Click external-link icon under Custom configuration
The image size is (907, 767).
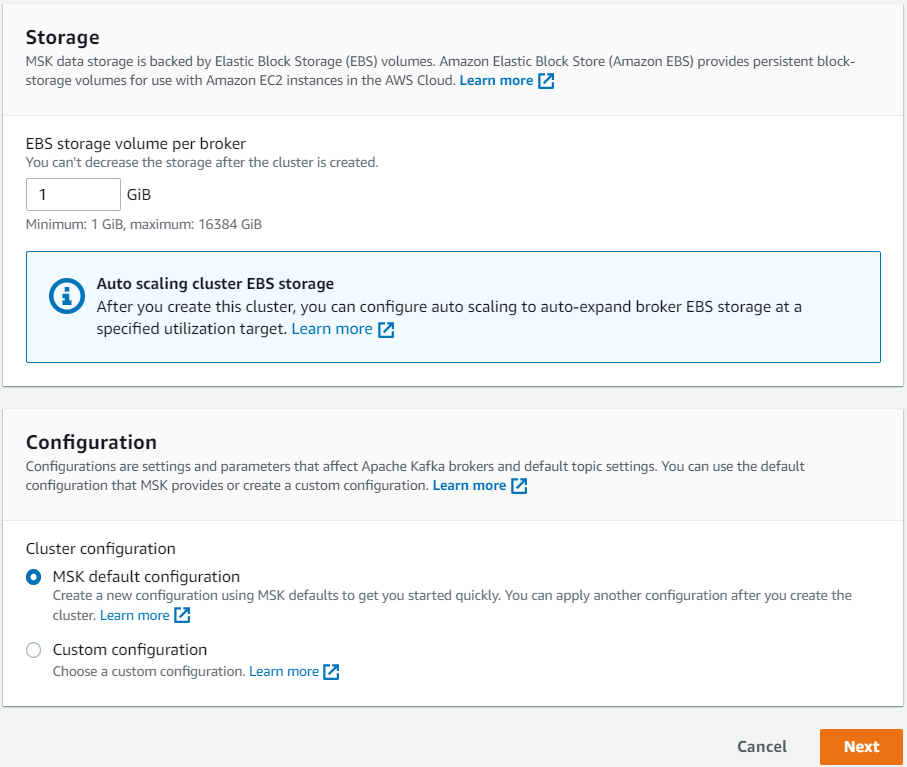click(331, 672)
